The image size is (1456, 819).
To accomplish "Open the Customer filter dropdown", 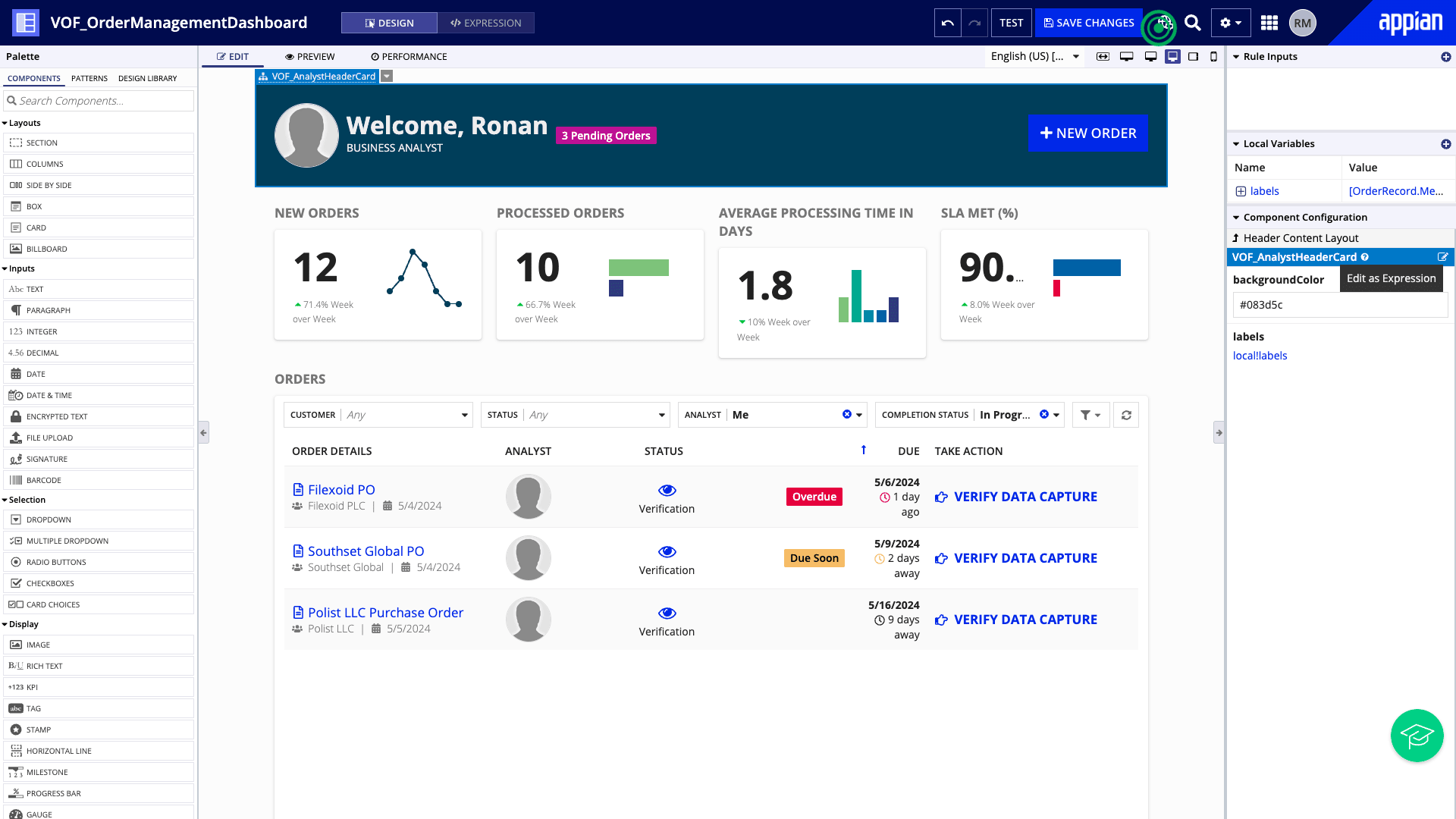I will click(378, 415).
